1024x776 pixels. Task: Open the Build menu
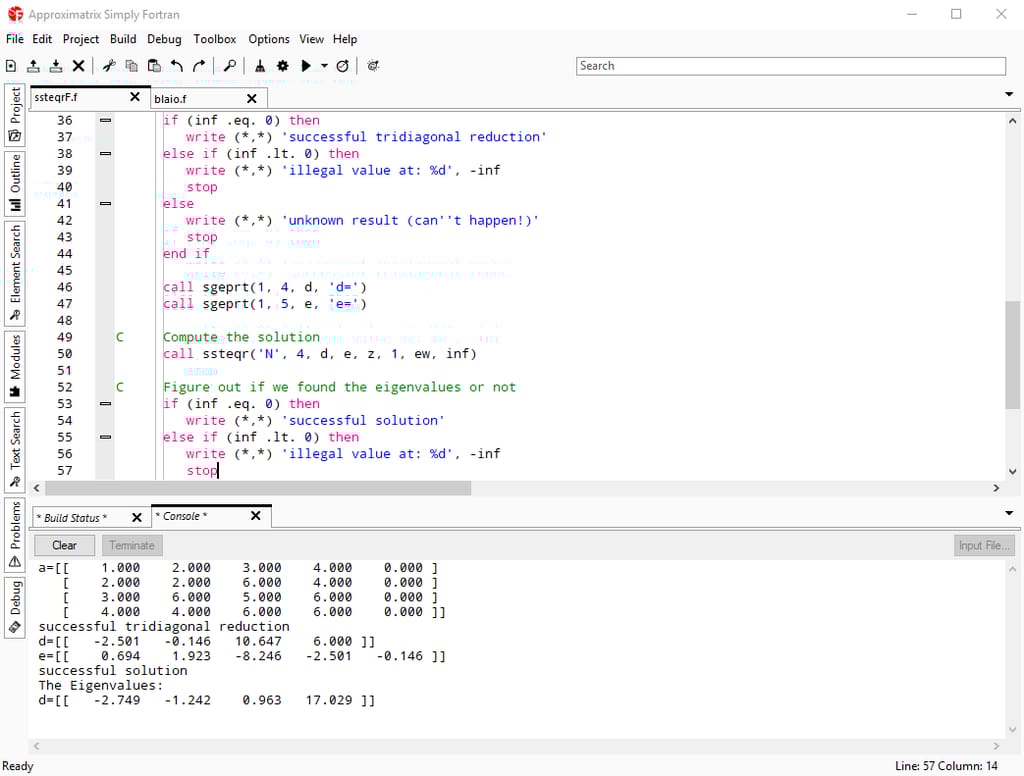pos(123,39)
